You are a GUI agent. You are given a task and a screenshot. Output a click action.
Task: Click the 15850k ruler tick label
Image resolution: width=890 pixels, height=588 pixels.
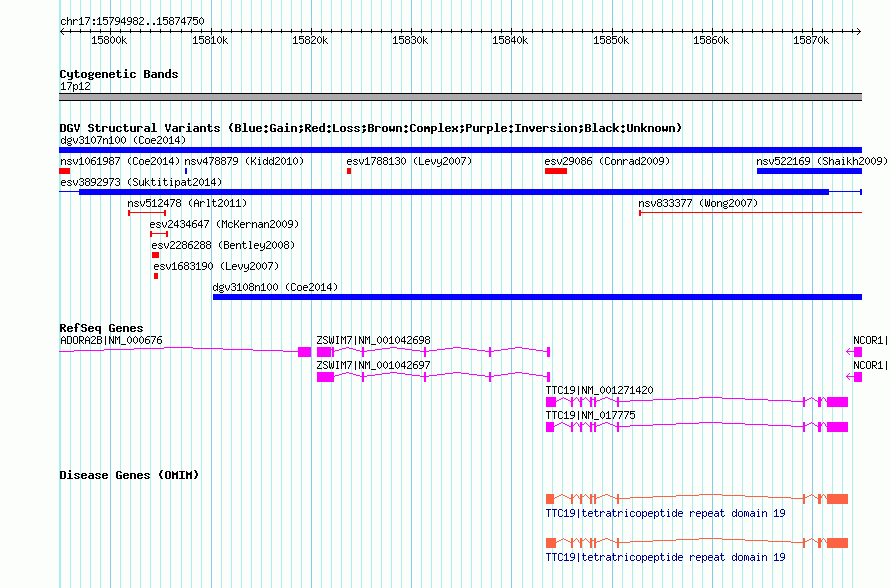611,40
